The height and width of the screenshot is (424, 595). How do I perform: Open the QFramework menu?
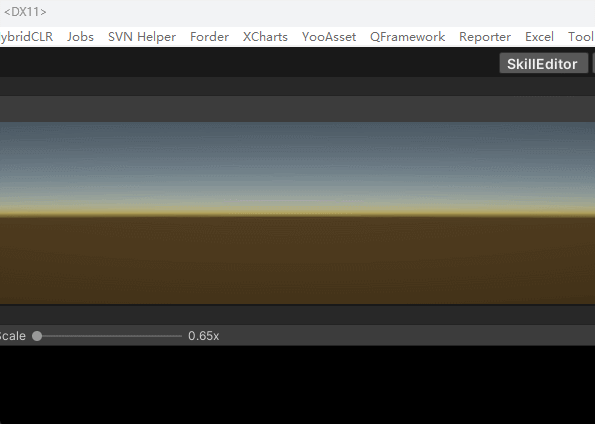408,37
